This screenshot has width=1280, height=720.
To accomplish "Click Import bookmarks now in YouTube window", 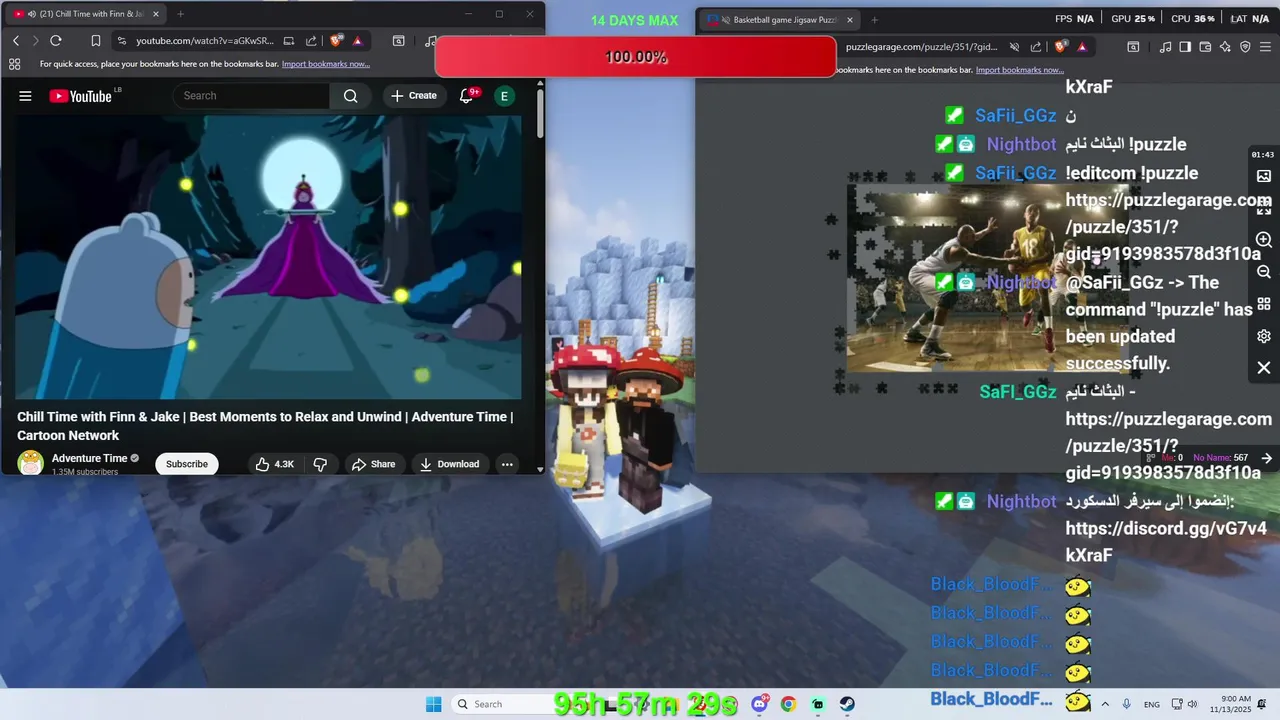I will point(326,64).
